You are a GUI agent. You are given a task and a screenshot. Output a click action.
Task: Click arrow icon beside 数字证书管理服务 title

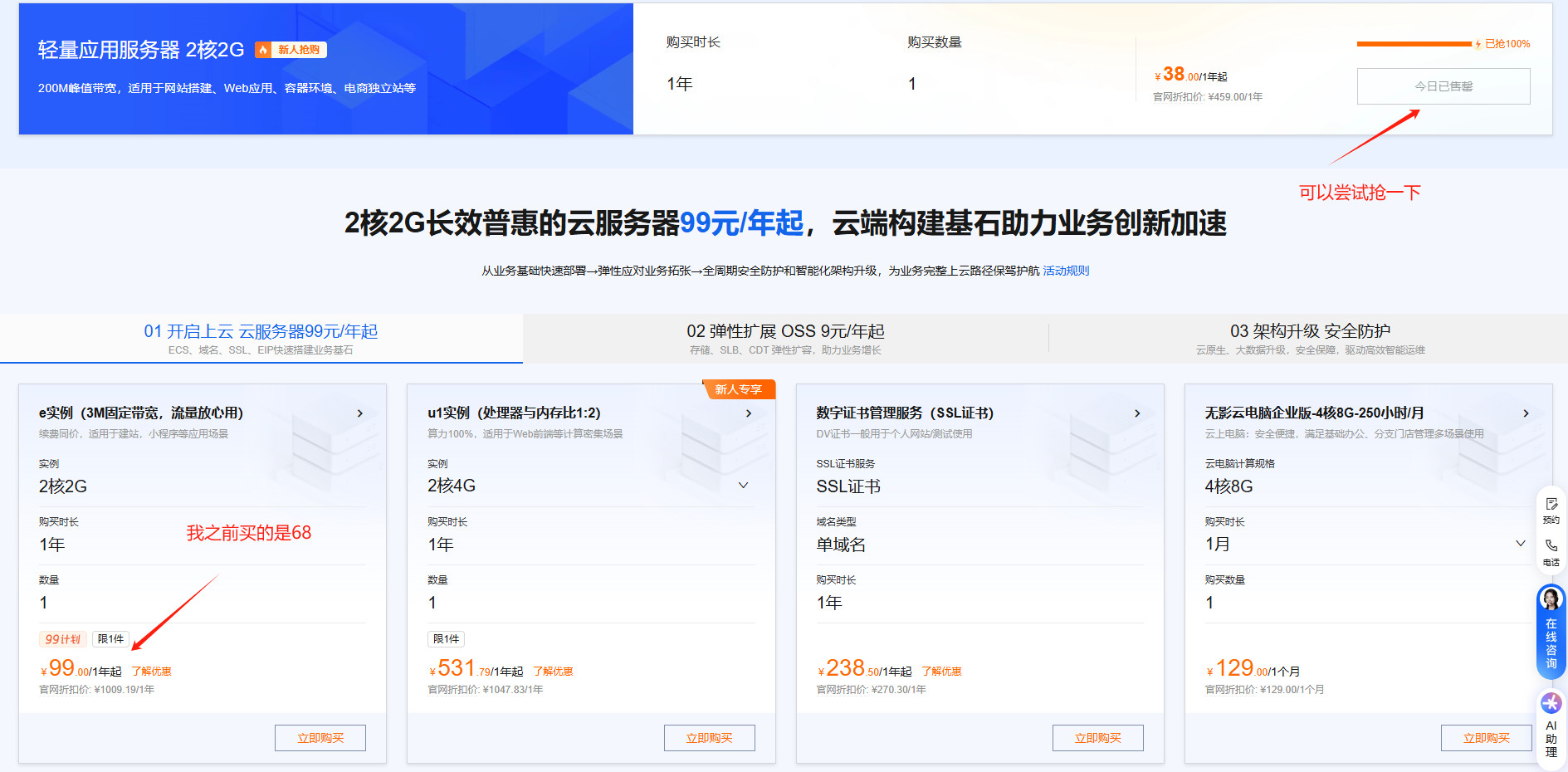coord(1137,413)
